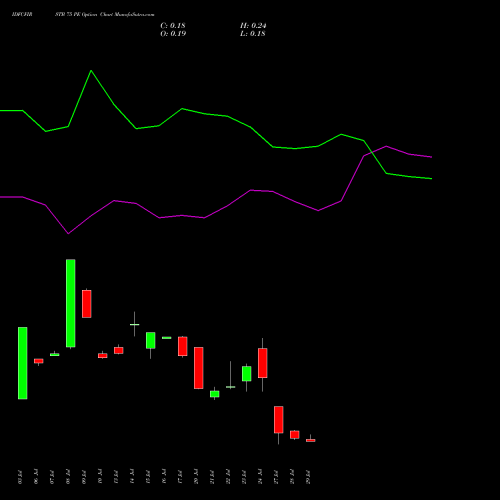Click the crossover of green and purple lines
This screenshot has height=500, width=500.
click(371, 153)
